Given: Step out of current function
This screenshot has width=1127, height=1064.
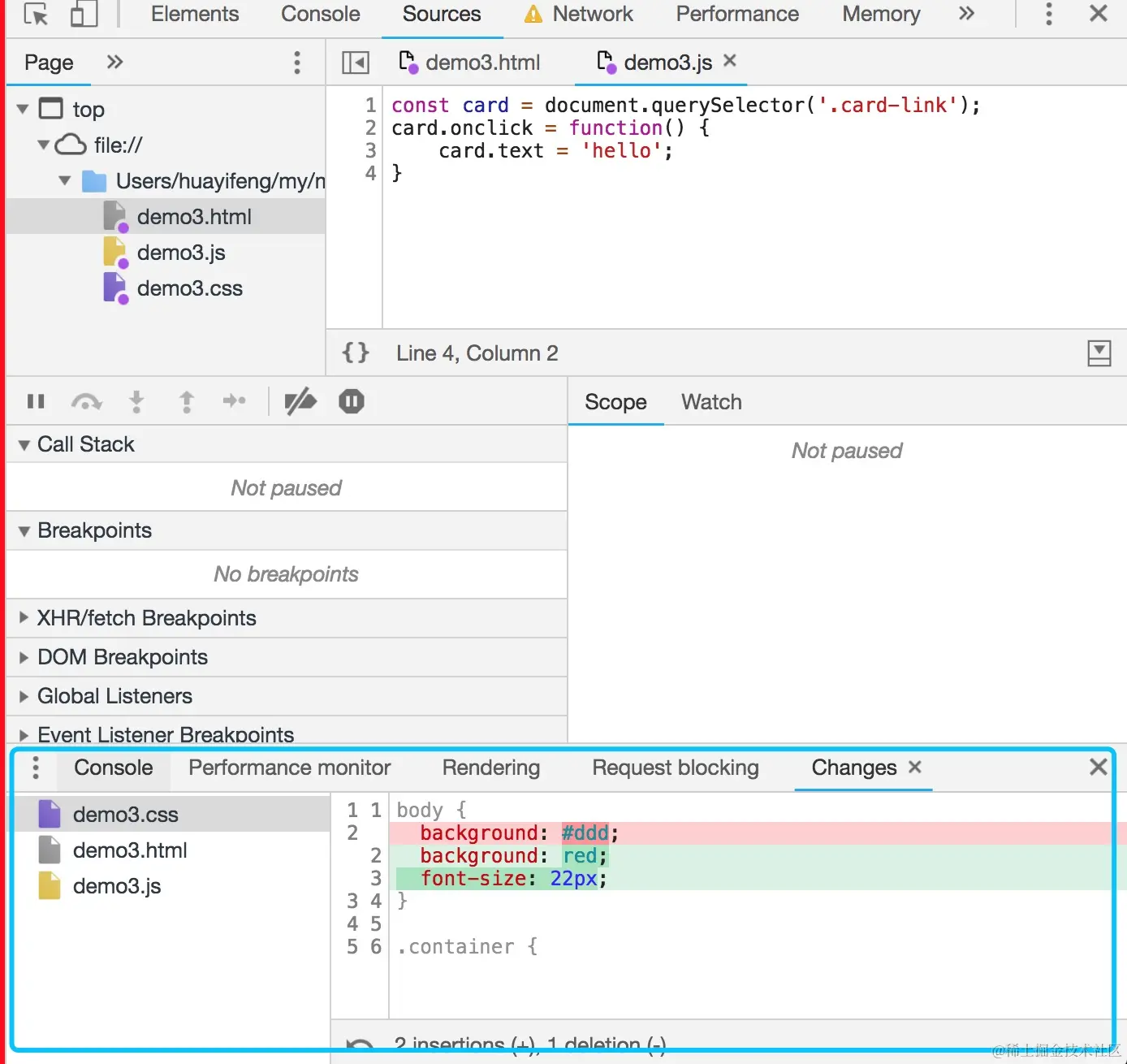Looking at the screenshot, I should [x=187, y=401].
